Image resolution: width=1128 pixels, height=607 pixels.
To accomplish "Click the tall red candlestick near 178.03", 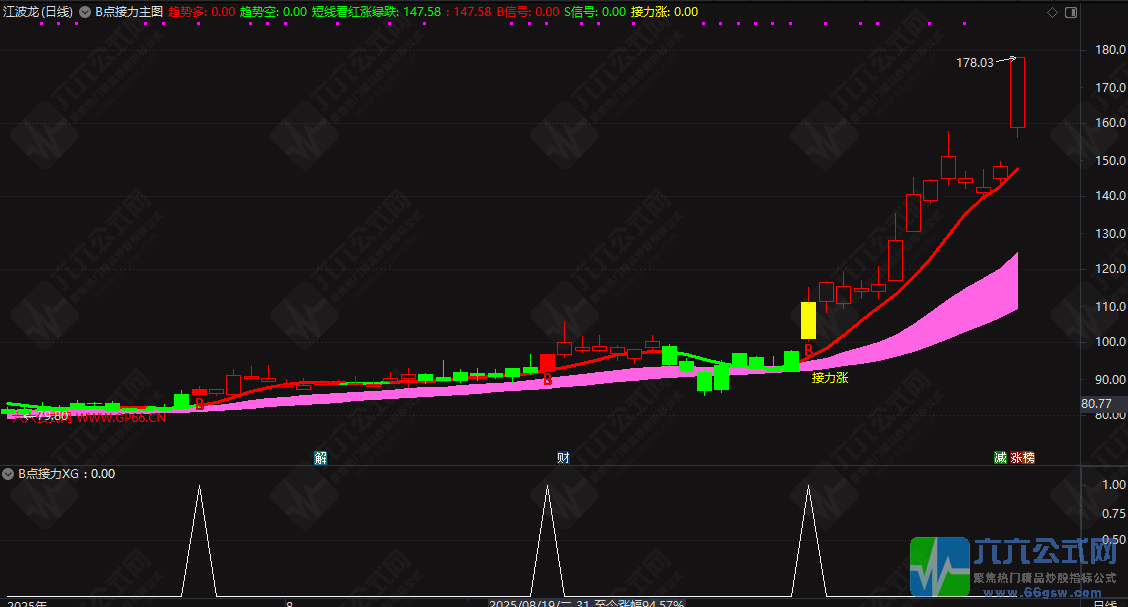I will (1018, 93).
